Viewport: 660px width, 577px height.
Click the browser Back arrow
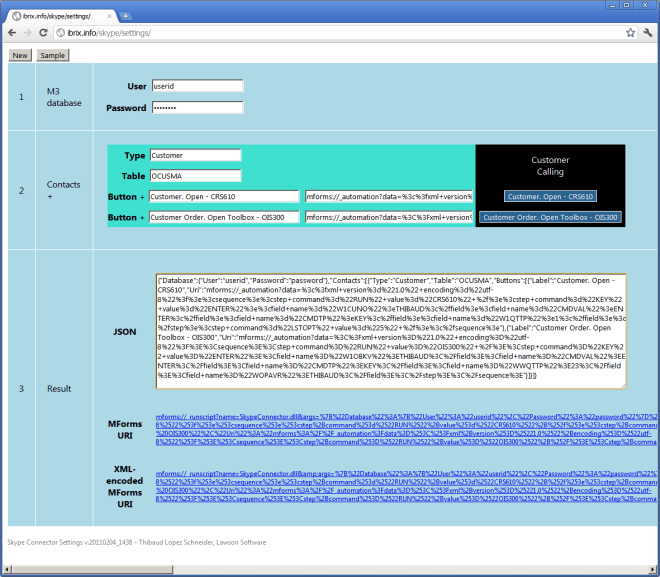click(x=11, y=33)
